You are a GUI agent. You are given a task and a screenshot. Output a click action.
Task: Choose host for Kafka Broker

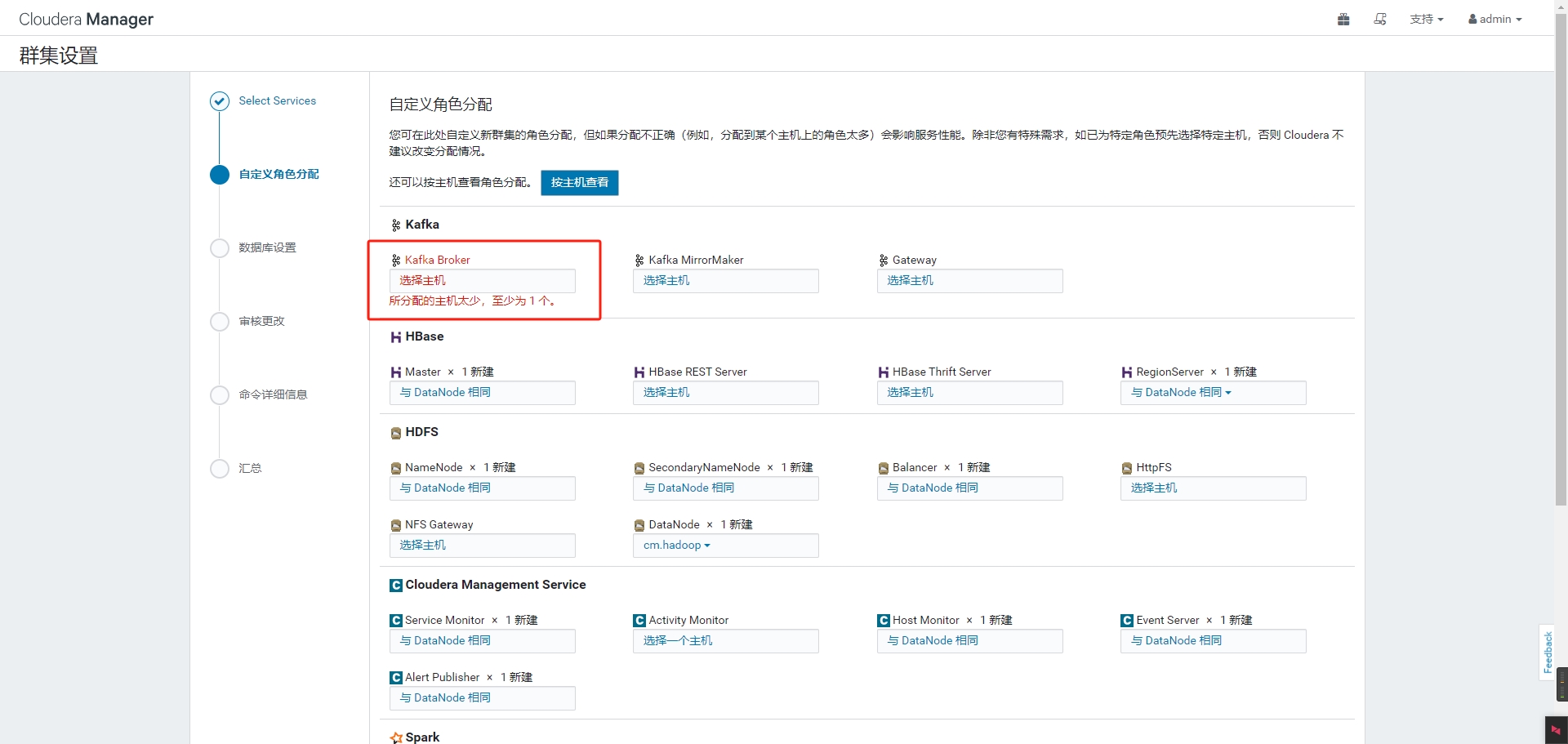pos(483,281)
